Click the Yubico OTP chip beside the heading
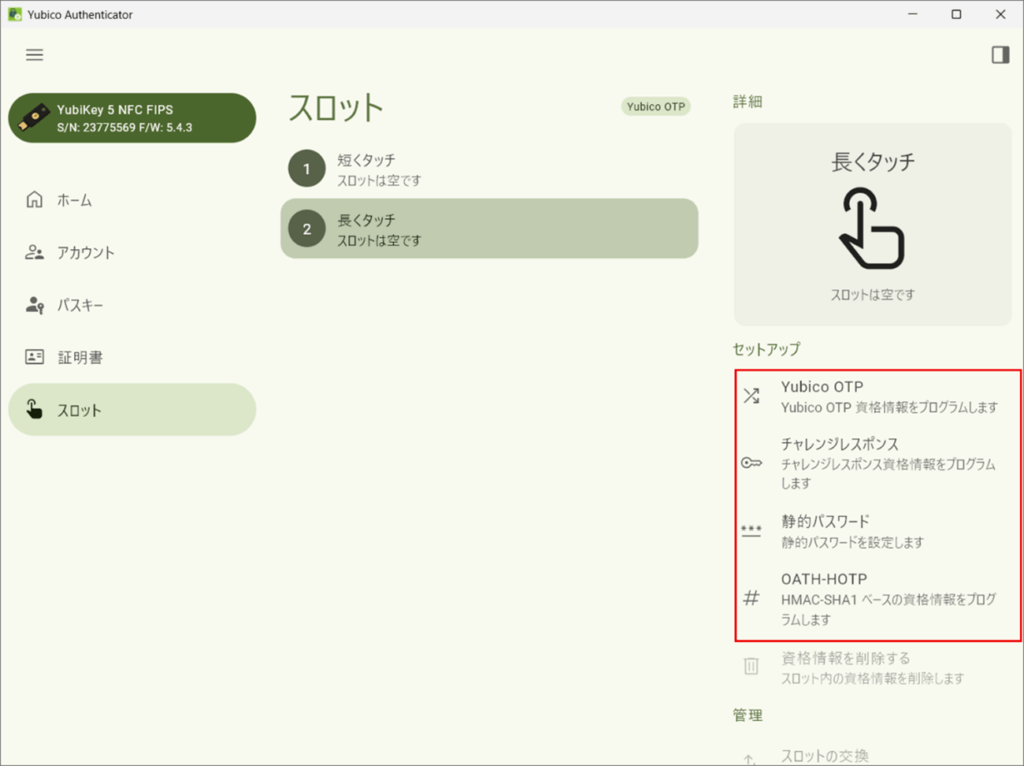The image size is (1024, 766). (656, 106)
